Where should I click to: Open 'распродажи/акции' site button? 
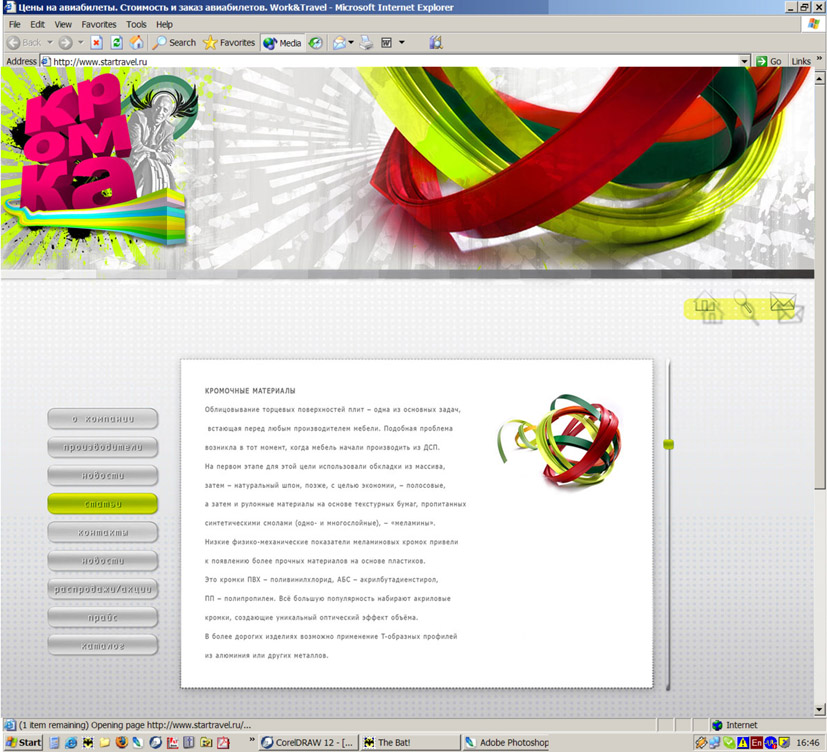click(x=103, y=589)
